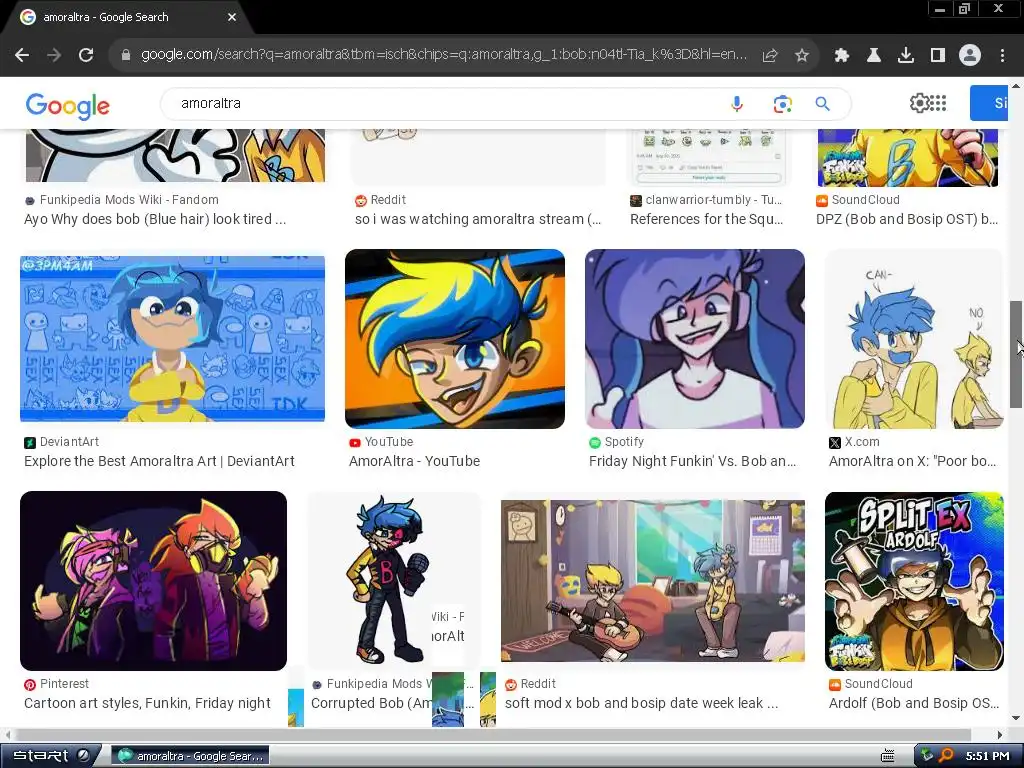Open 'Explore the Best Amoraltra Art' link

coord(159,461)
